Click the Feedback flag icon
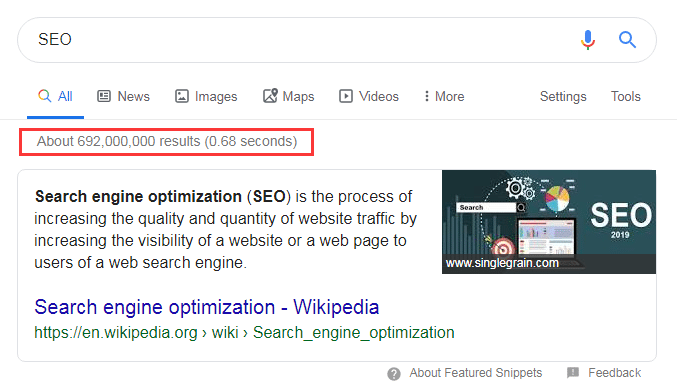Image resolution: width=677 pixels, height=390 pixels. pyautogui.click(x=573, y=372)
